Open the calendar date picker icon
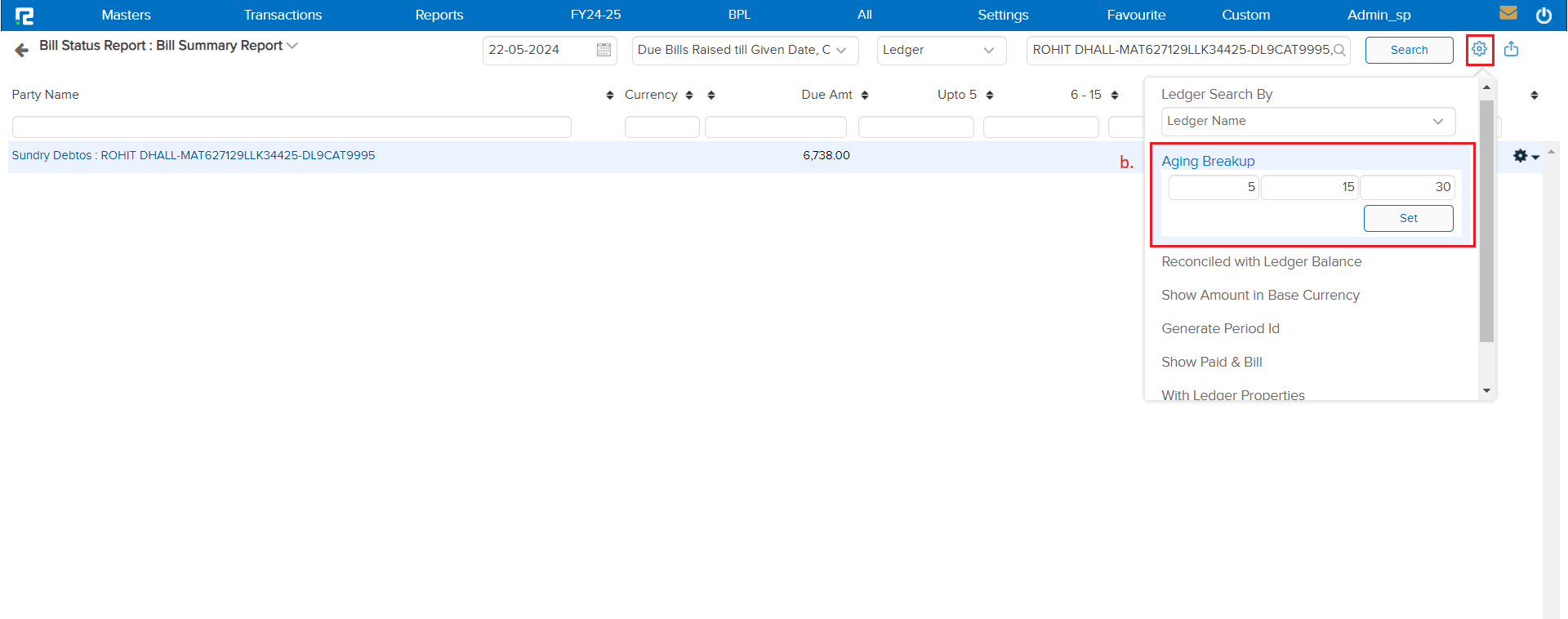The image size is (1568, 619). [604, 50]
